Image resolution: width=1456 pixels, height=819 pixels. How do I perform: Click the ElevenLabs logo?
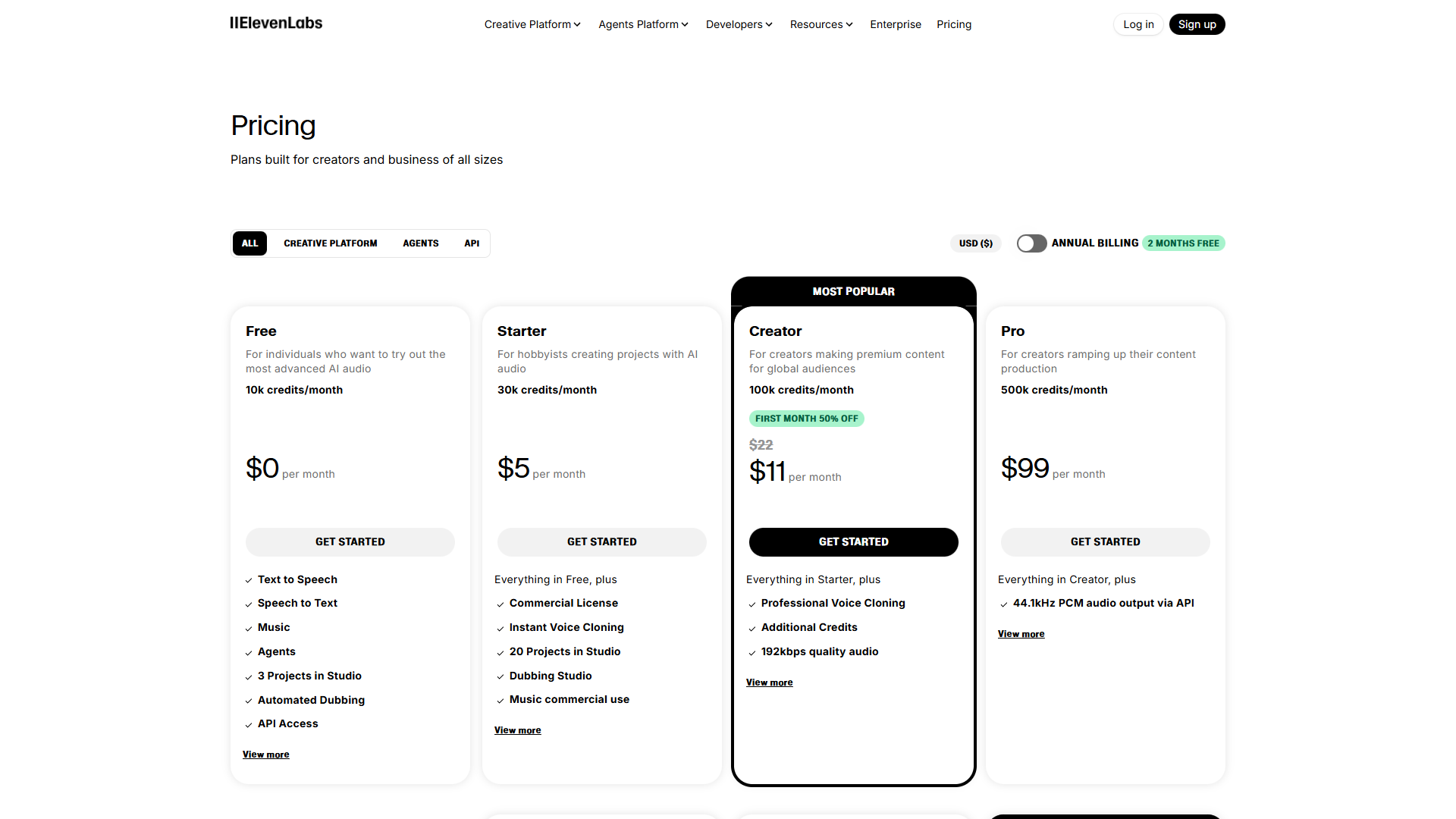275,24
